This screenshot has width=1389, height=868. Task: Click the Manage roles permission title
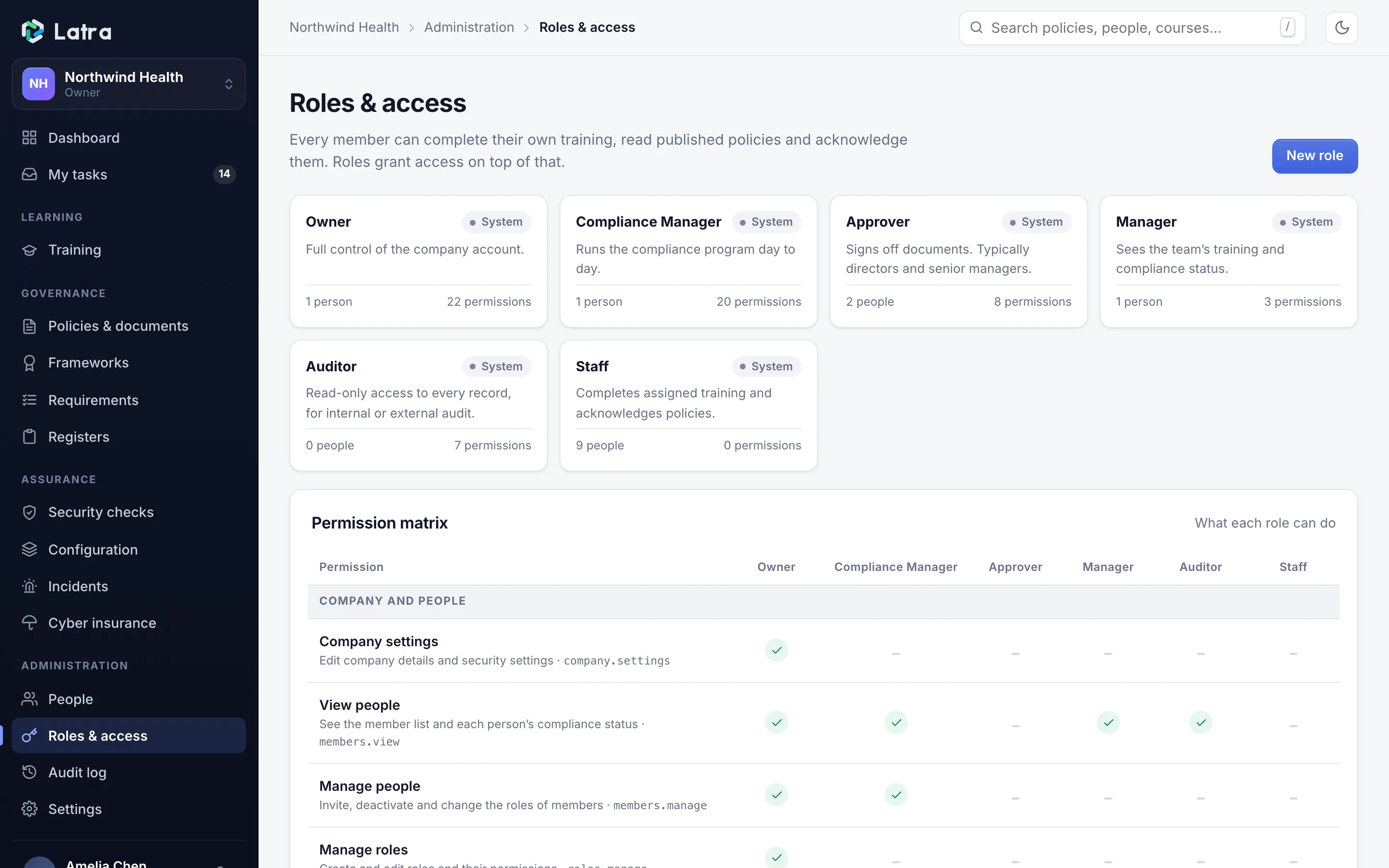click(363, 849)
